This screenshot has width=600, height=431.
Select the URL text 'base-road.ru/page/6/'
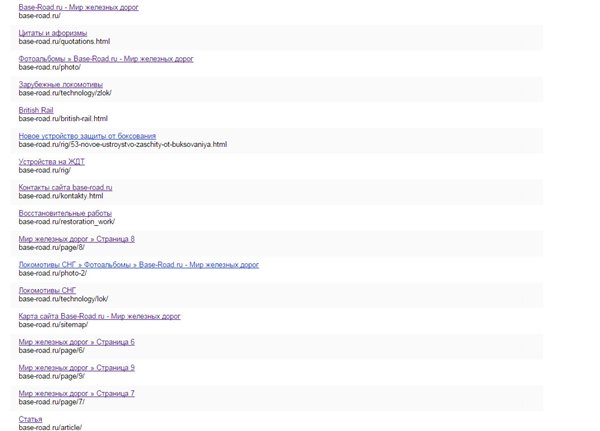point(52,350)
